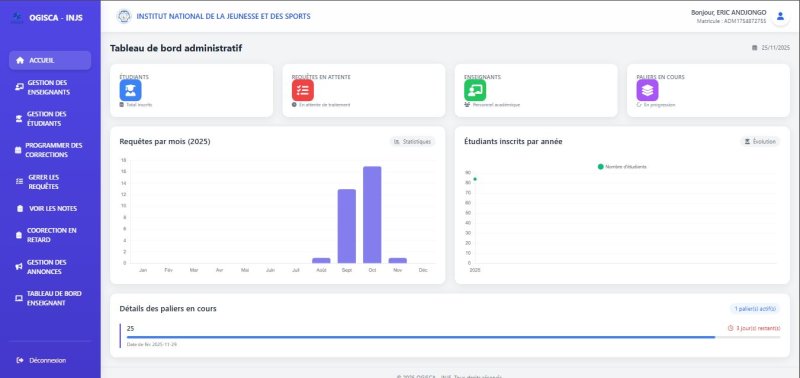The width and height of the screenshot is (800, 378).
Task: Click the Tableau de bord administratif heading
Action: click(x=176, y=48)
